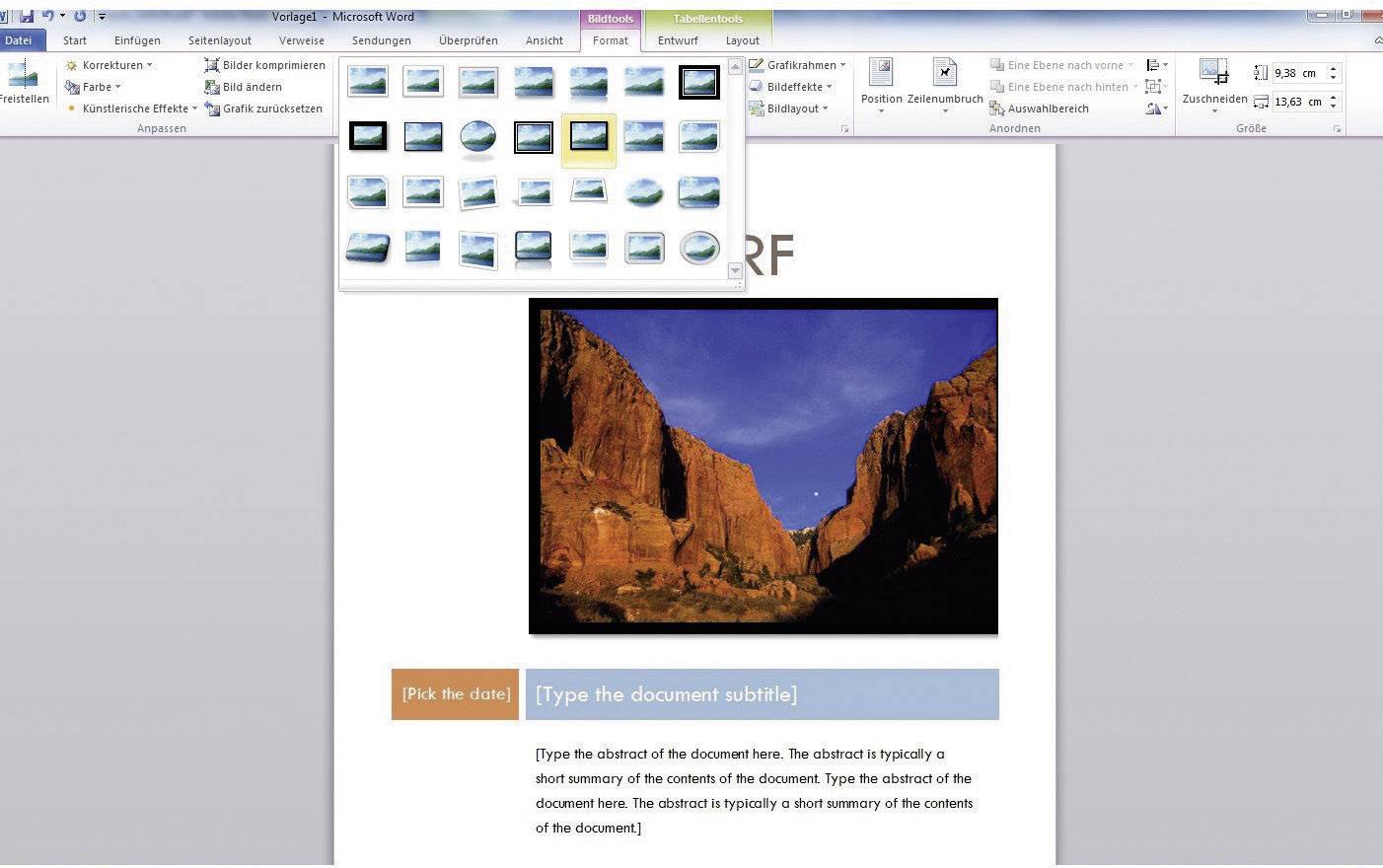This screenshot has width=1383, height=868.
Task: Open the Zeilenumbruch text wrap menu
Action: [x=945, y=86]
